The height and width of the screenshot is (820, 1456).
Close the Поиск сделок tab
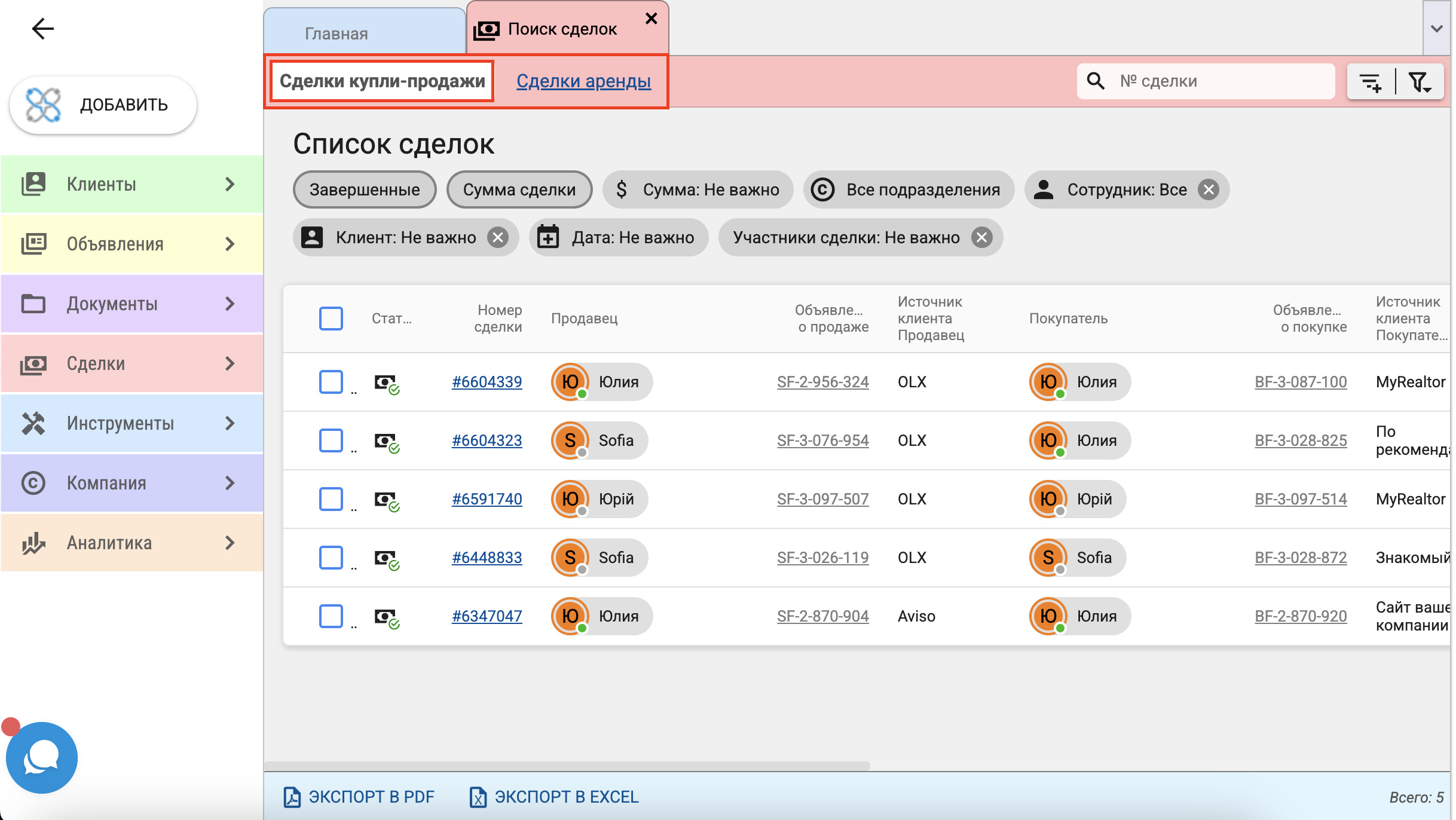[651, 19]
